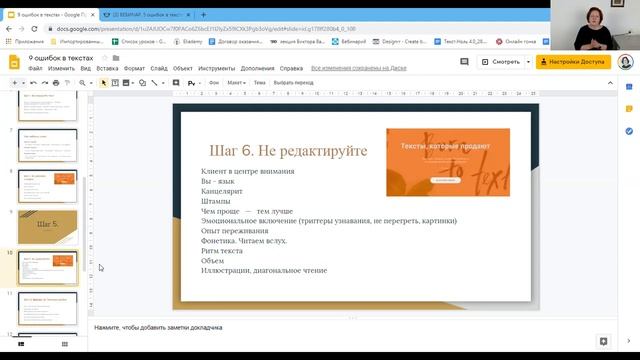The height and width of the screenshot is (360, 640).
Task: Open the Вставка menu
Action: pos(107,69)
